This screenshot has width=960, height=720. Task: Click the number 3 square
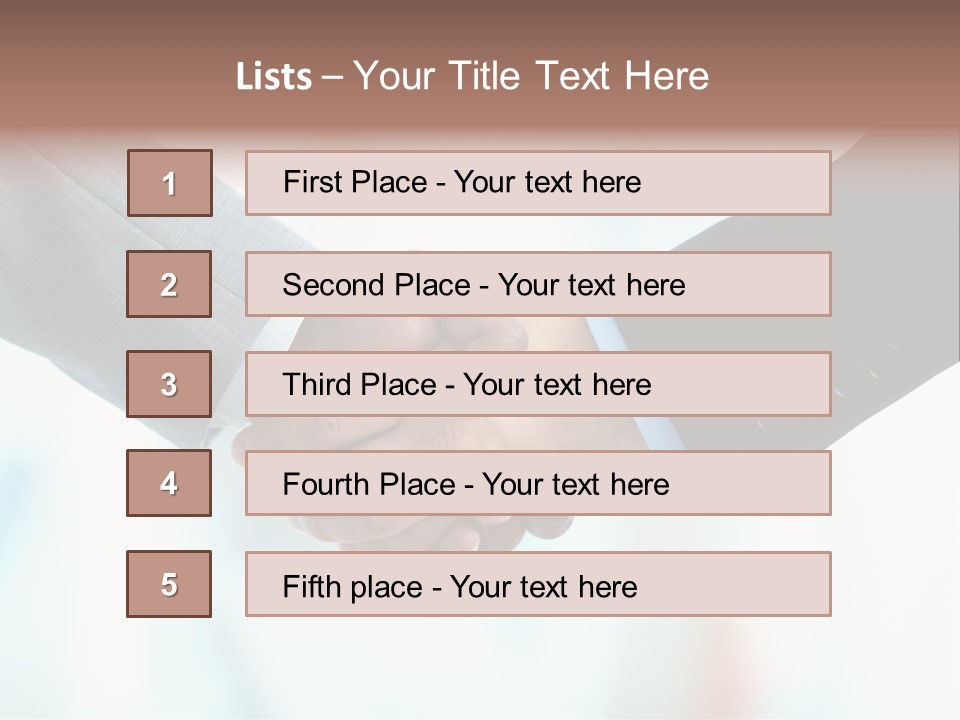click(x=169, y=384)
